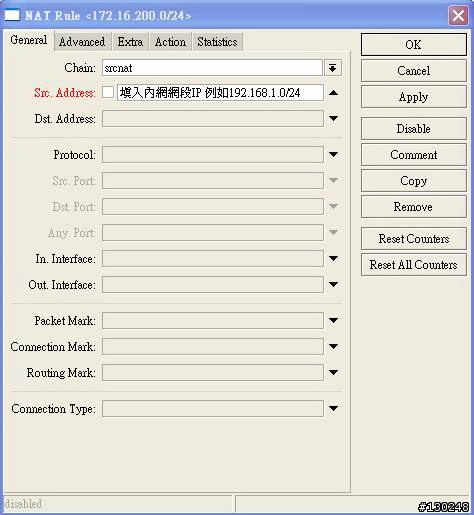Viewport: 474px width, 515px height.
Task: Disable the NAT rule
Action: click(x=414, y=129)
